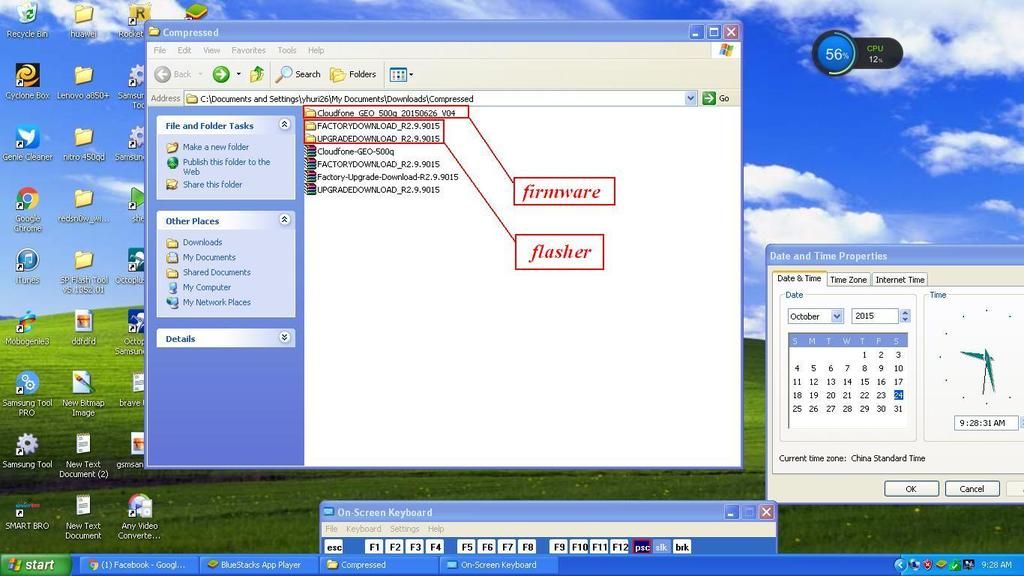Select the Cloudfone-GEO-500q archive file
This screenshot has width=1024, height=576.
pos(355,151)
